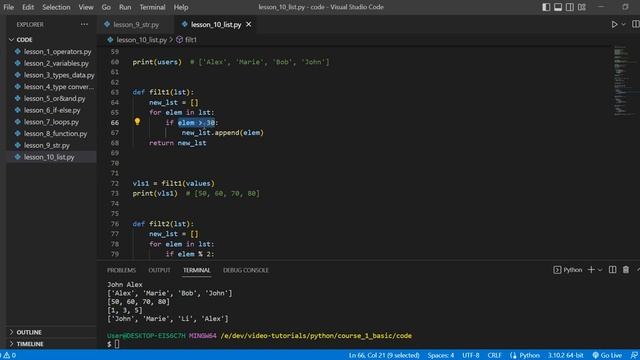
Task: Close the lesson_10_list.py tab
Action: click(249, 24)
